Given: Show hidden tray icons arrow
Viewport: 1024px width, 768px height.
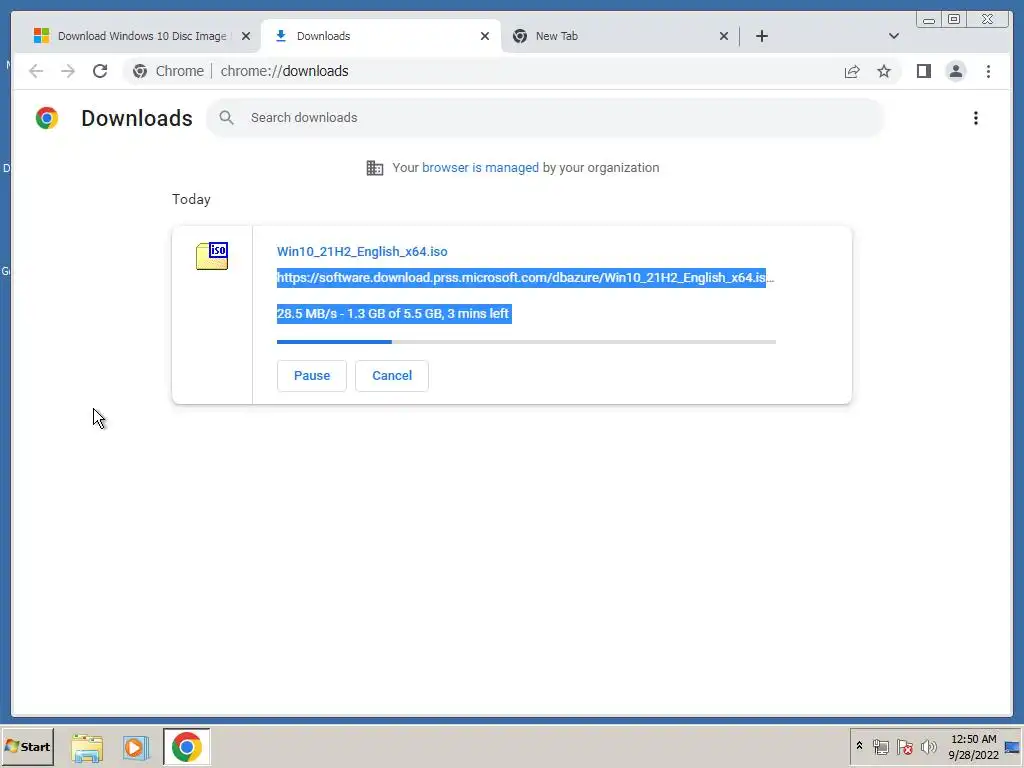Looking at the screenshot, I should coord(859,746).
